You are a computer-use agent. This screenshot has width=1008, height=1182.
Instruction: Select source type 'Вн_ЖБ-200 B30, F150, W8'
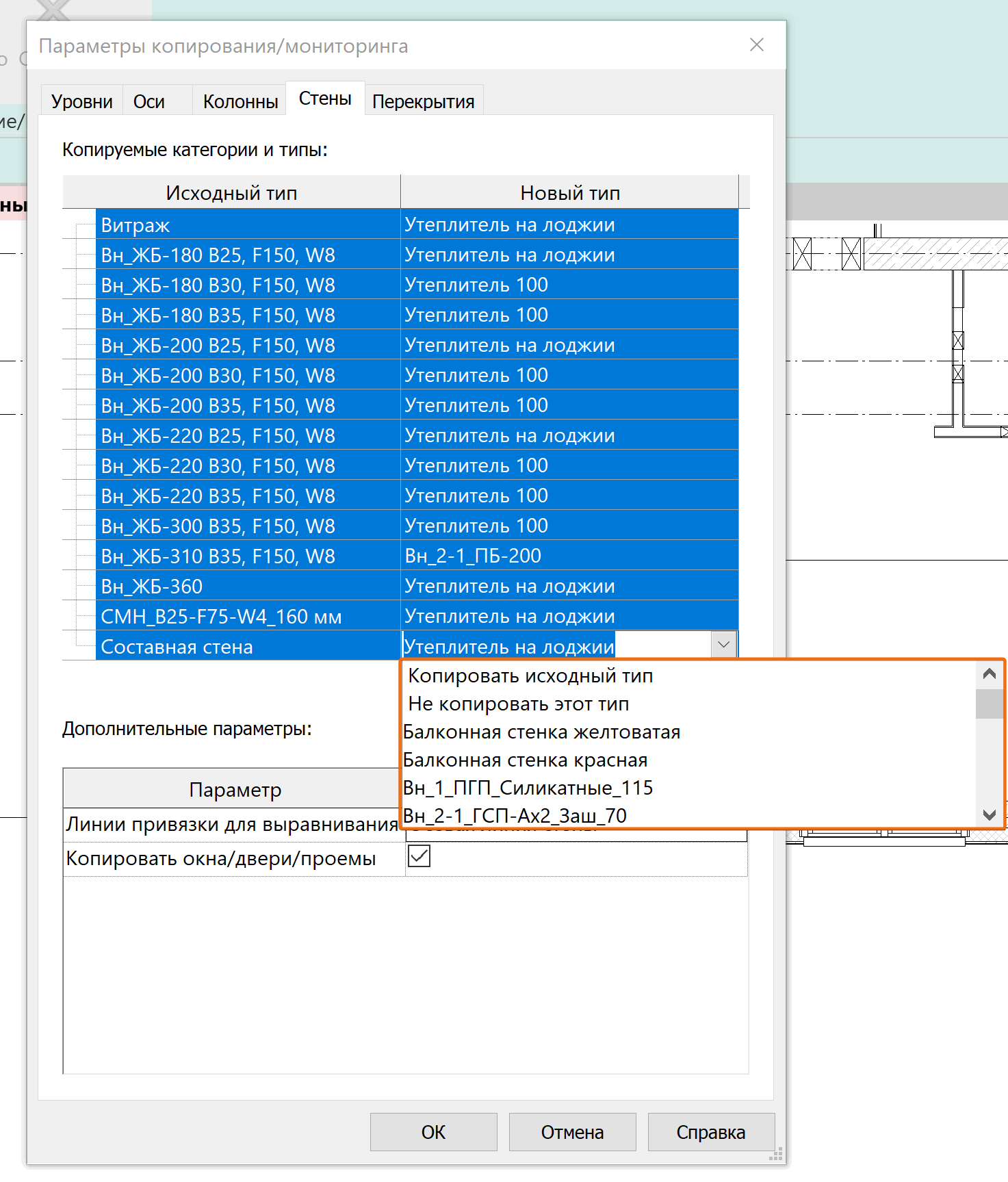pyautogui.click(x=248, y=375)
